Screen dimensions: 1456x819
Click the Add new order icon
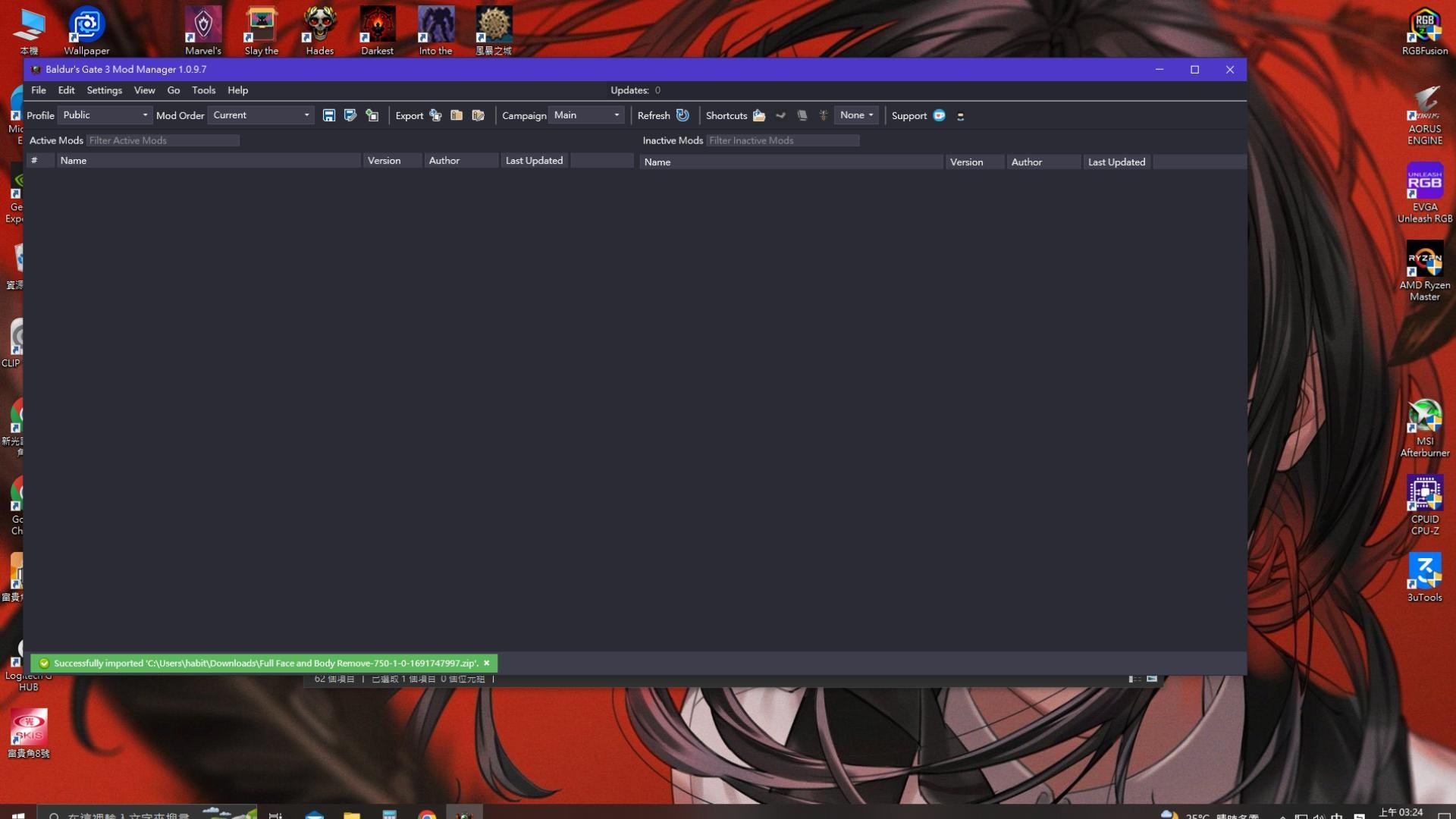[372, 115]
